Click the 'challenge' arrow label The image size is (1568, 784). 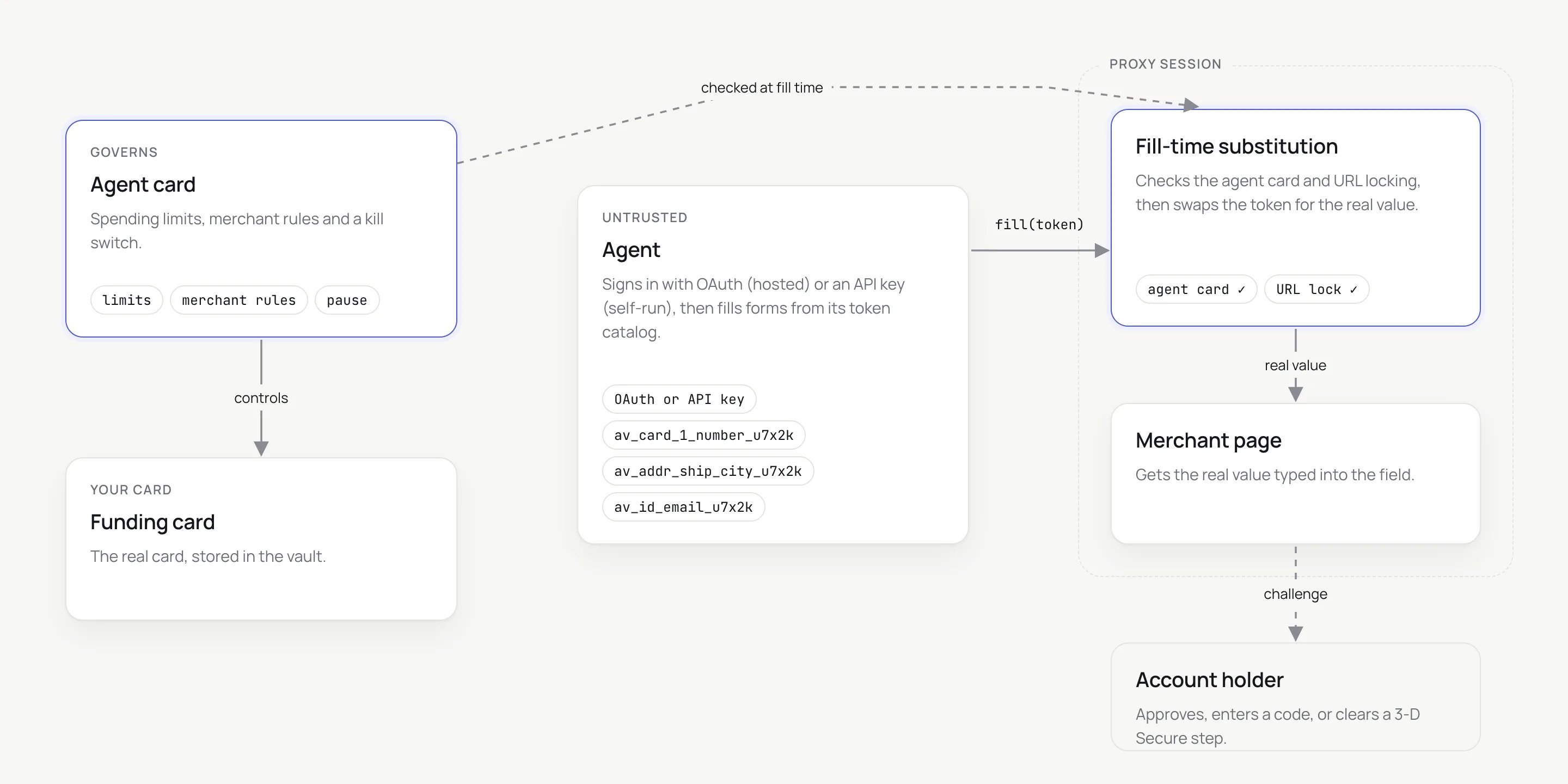pyautogui.click(x=1295, y=594)
